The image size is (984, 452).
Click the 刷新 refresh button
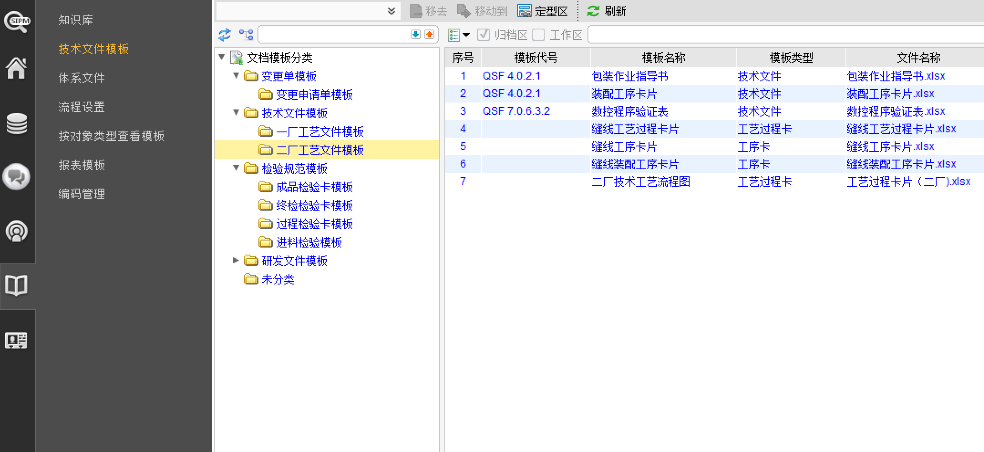pyautogui.click(x=606, y=11)
